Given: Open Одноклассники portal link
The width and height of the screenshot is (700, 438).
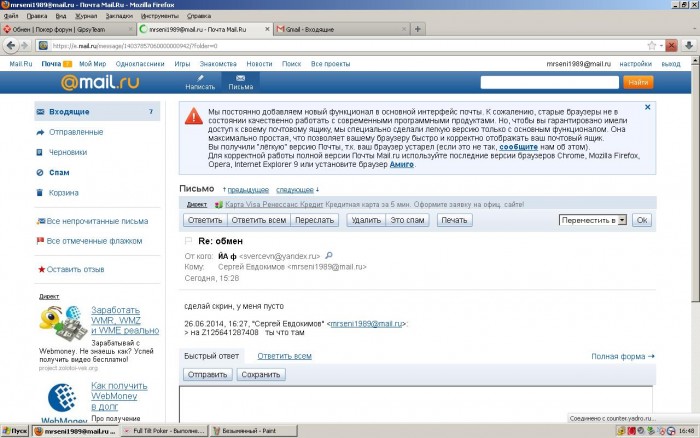Looking at the screenshot, I should point(140,64).
